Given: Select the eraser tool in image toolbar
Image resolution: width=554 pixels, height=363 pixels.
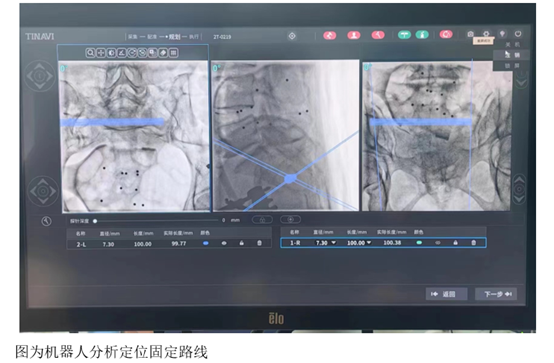Looking at the screenshot, I should pos(163,53).
